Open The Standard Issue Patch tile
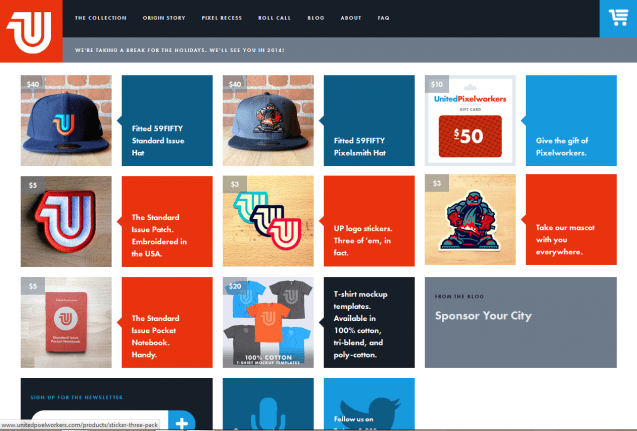The width and height of the screenshot is (637, 431). coord(167,221)
